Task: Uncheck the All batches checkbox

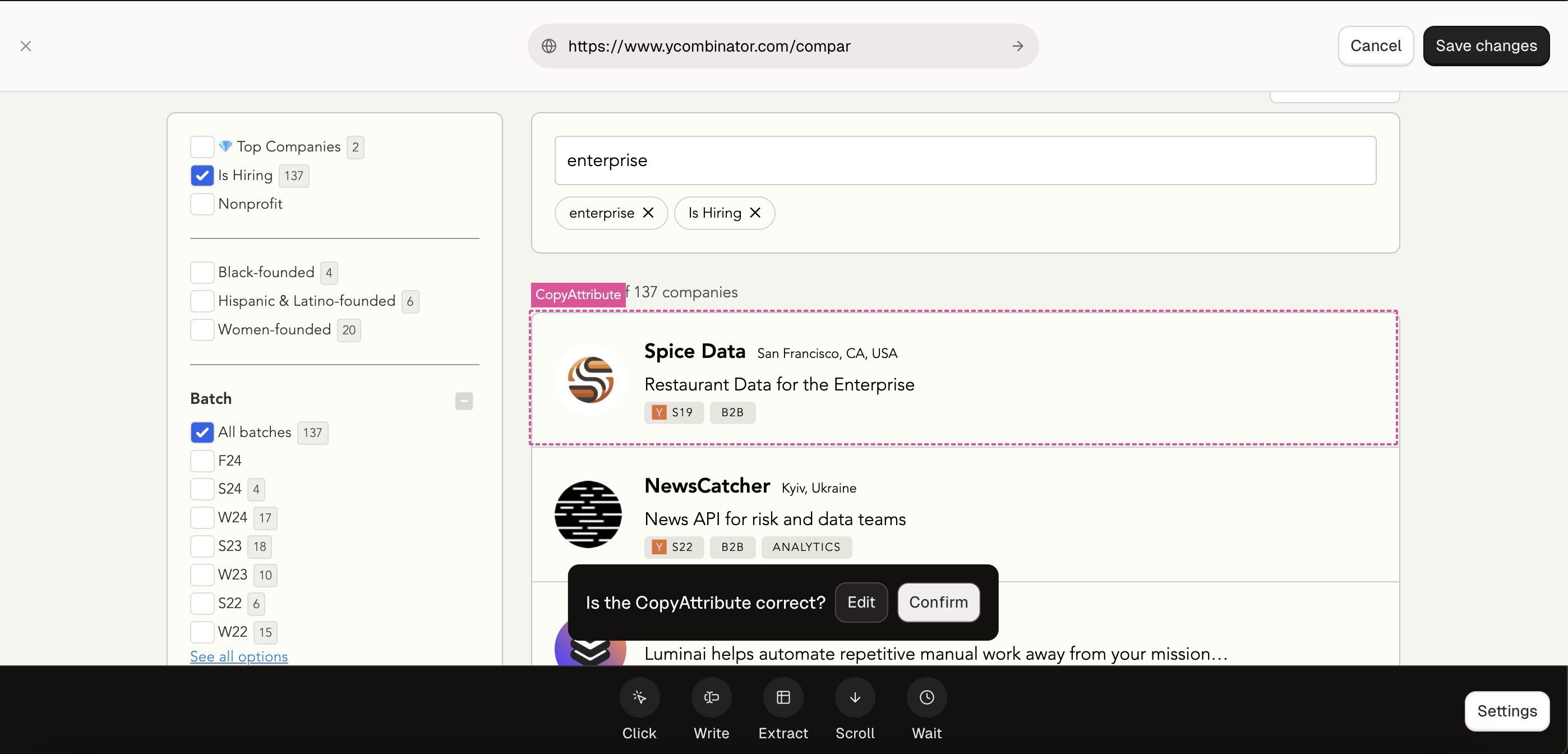Action: click(x=202, y=433)
